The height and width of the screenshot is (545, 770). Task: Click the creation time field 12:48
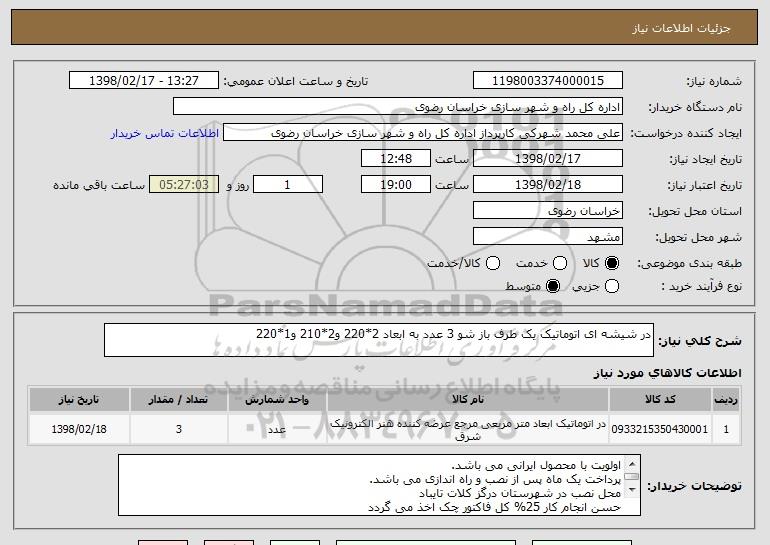pos(396,159)
